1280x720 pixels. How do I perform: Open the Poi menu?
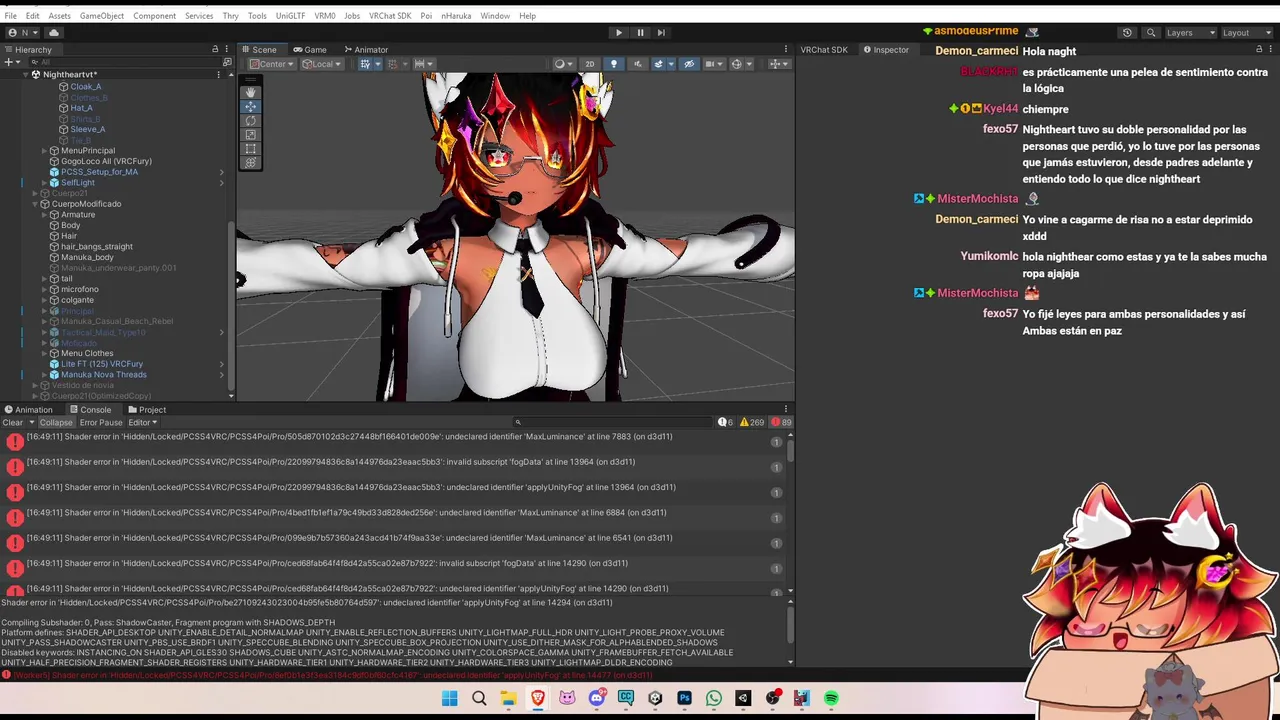tap(426, 16)
